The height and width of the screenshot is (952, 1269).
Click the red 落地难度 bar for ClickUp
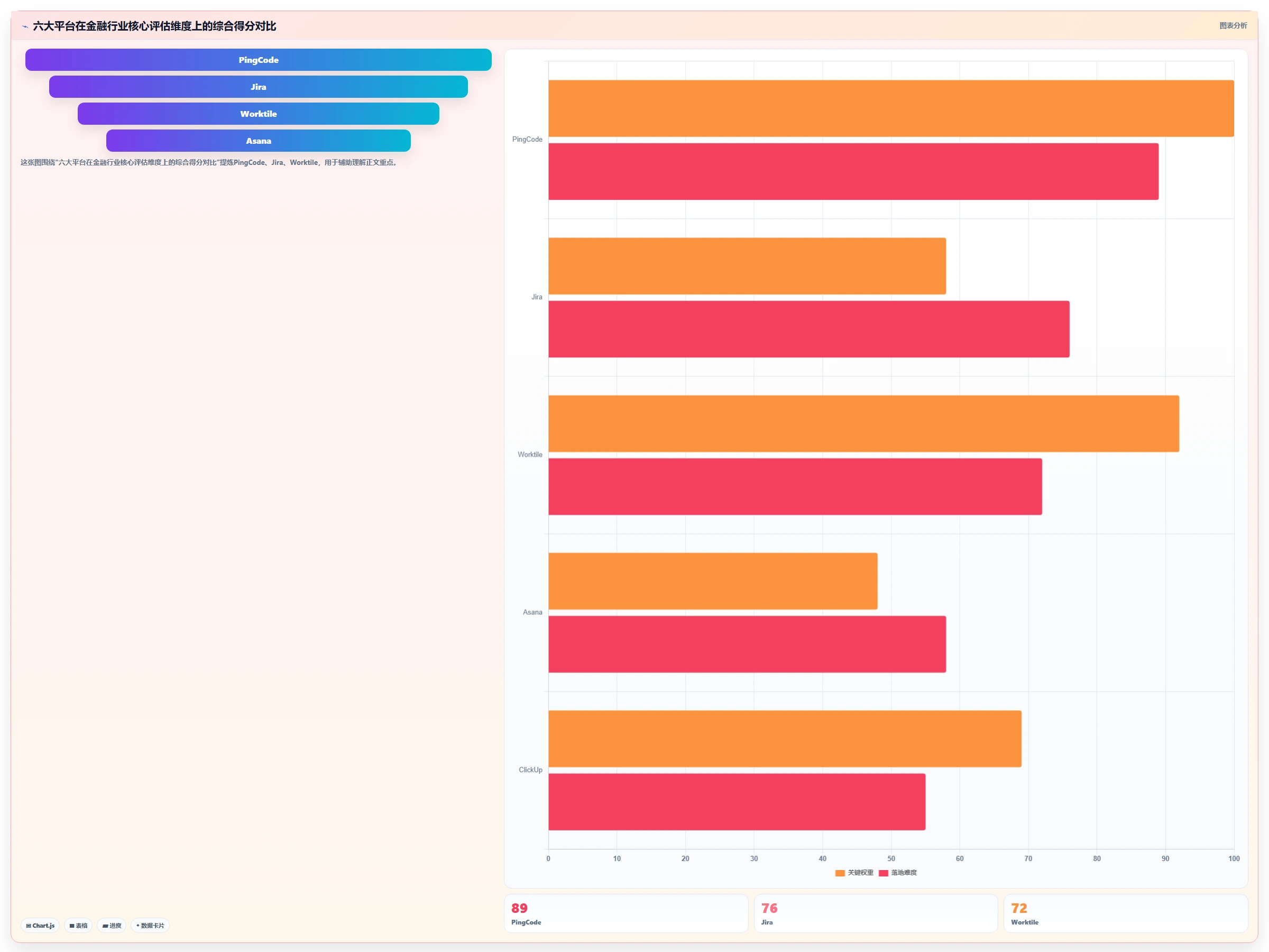737,802
